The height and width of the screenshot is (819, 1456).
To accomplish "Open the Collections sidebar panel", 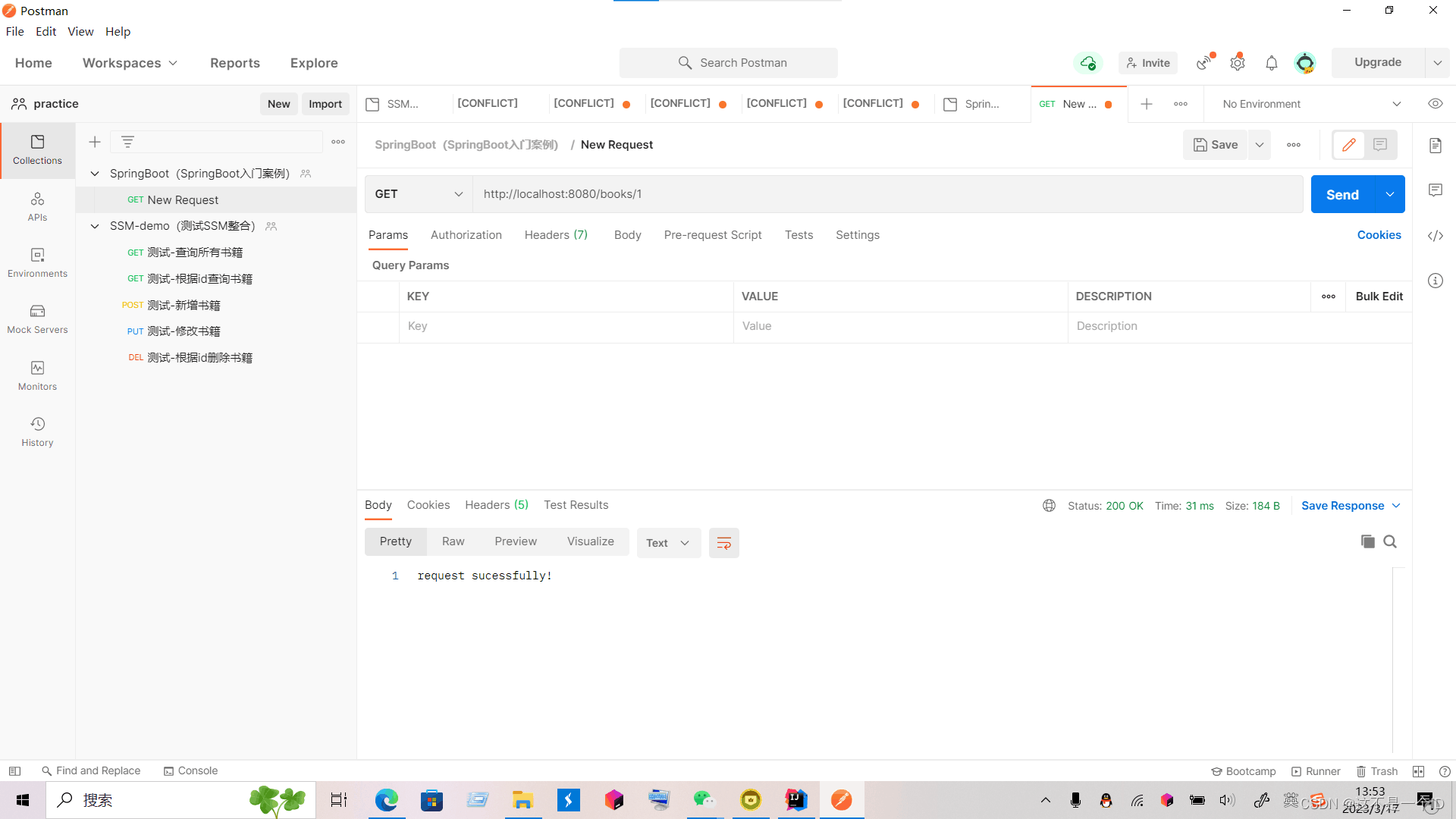I will click(x=37, y=150).
